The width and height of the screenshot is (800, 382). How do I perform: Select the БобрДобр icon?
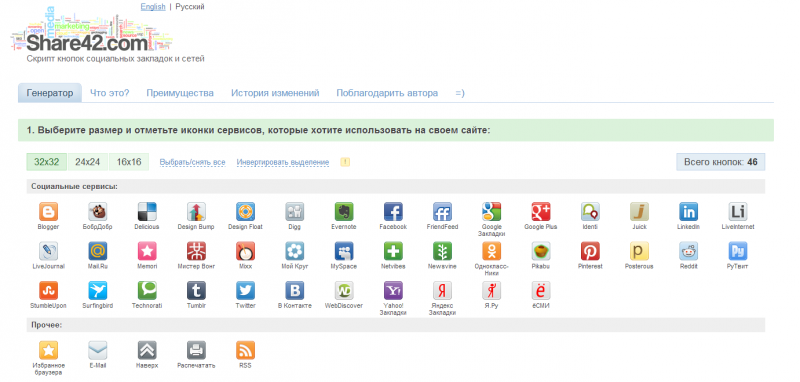[x=97, y=211]
